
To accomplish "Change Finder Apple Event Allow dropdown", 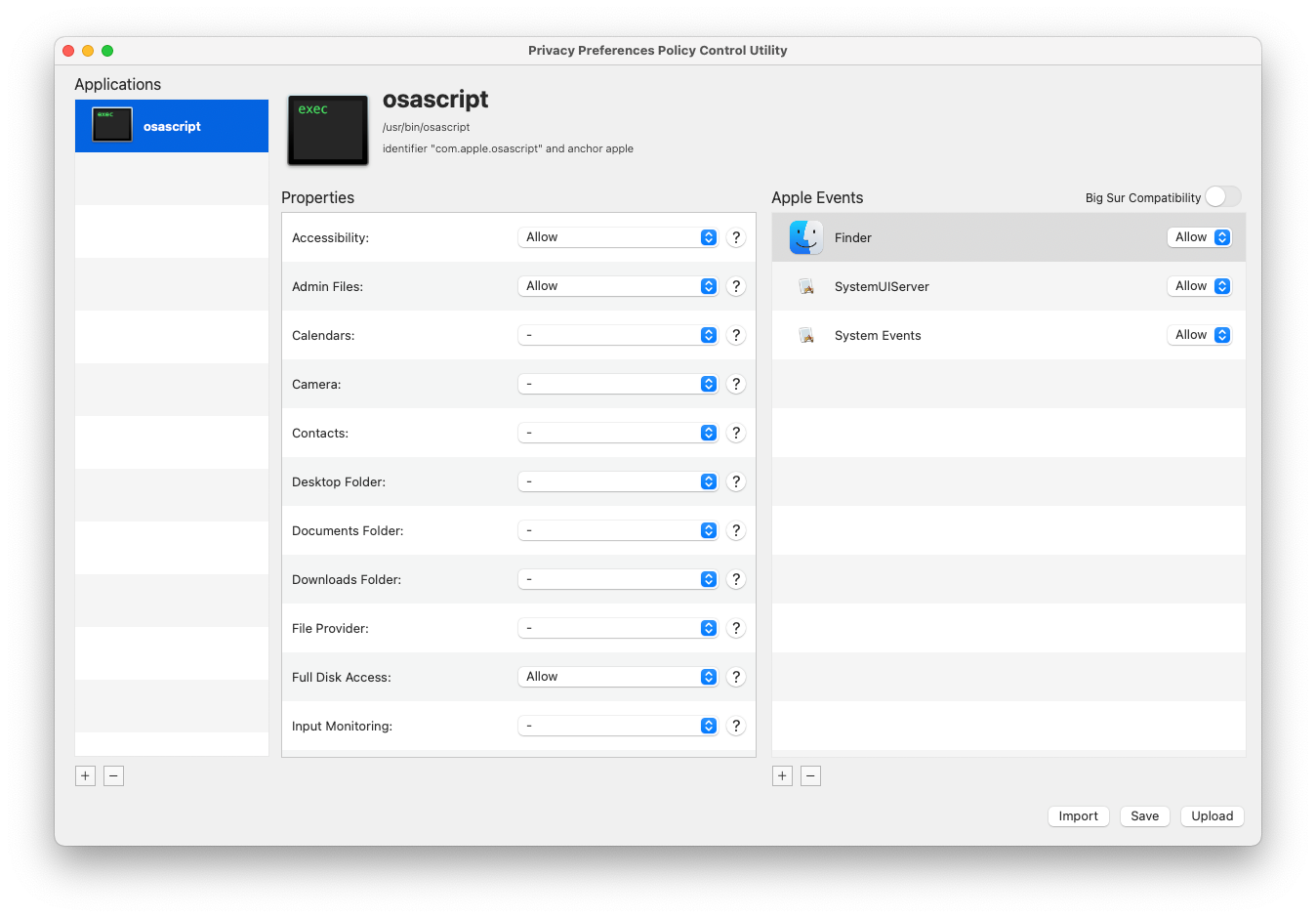I will coord(1200,237).
